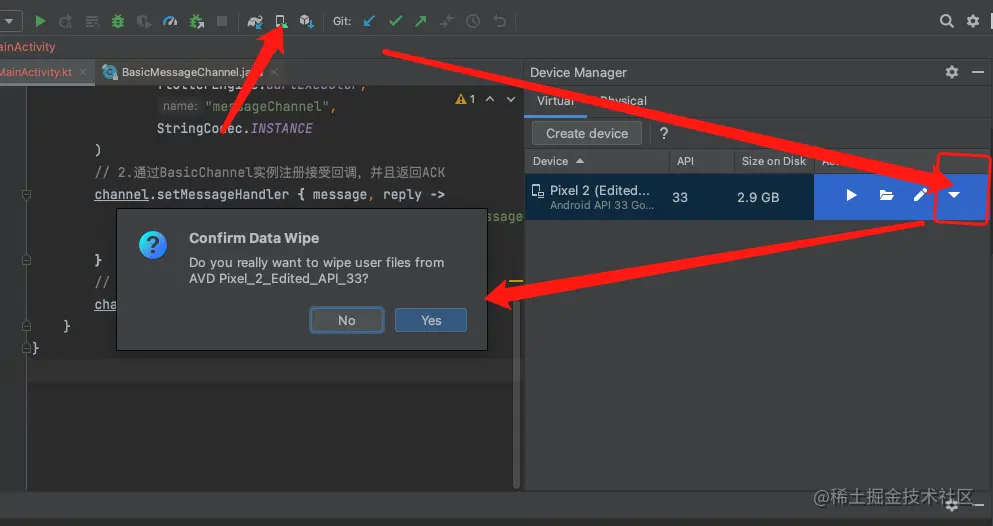Run app with coverage icon
The width and height of the screenshot is (993, 526).
pos(144,22)
